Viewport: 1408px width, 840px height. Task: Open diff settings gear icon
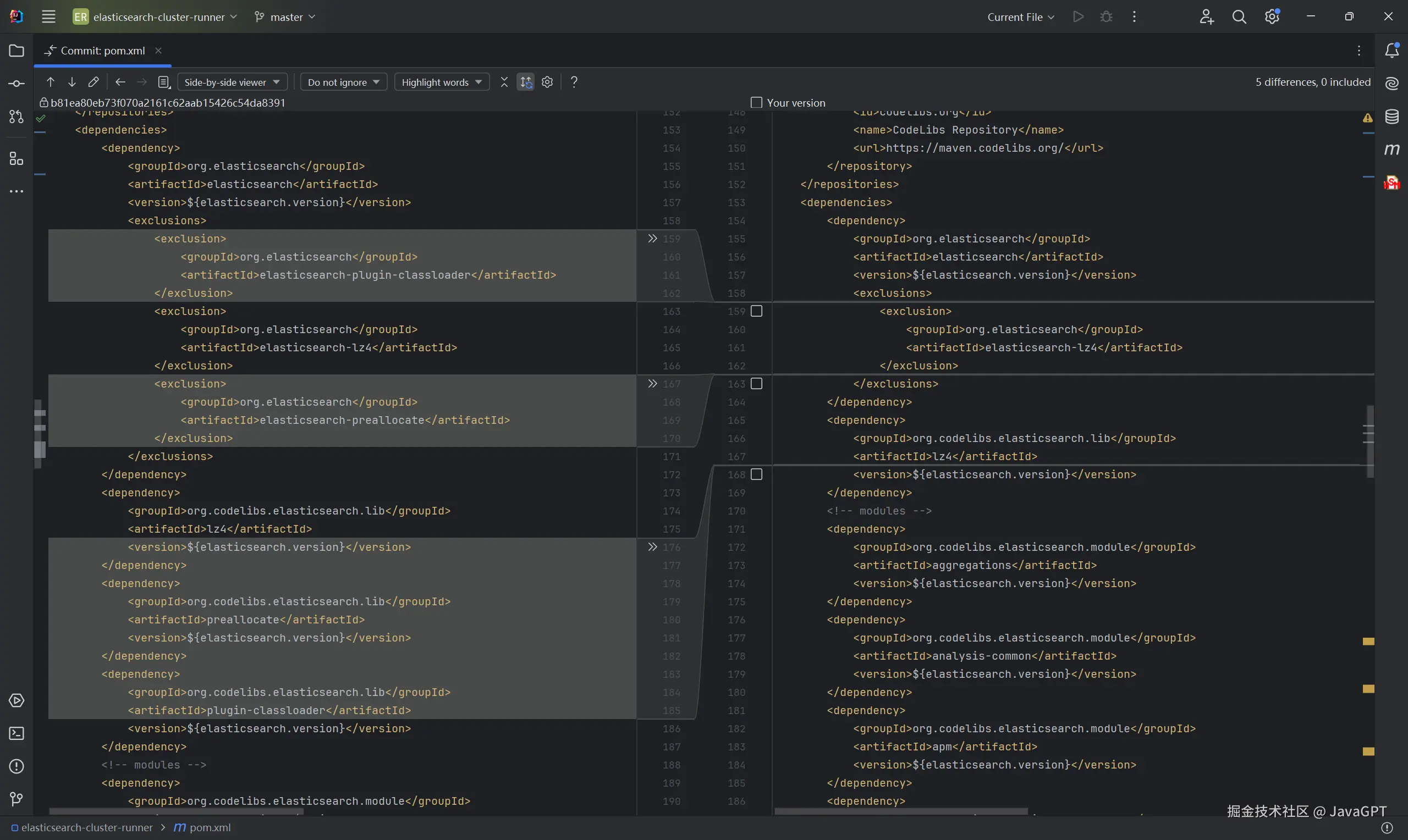547,82
